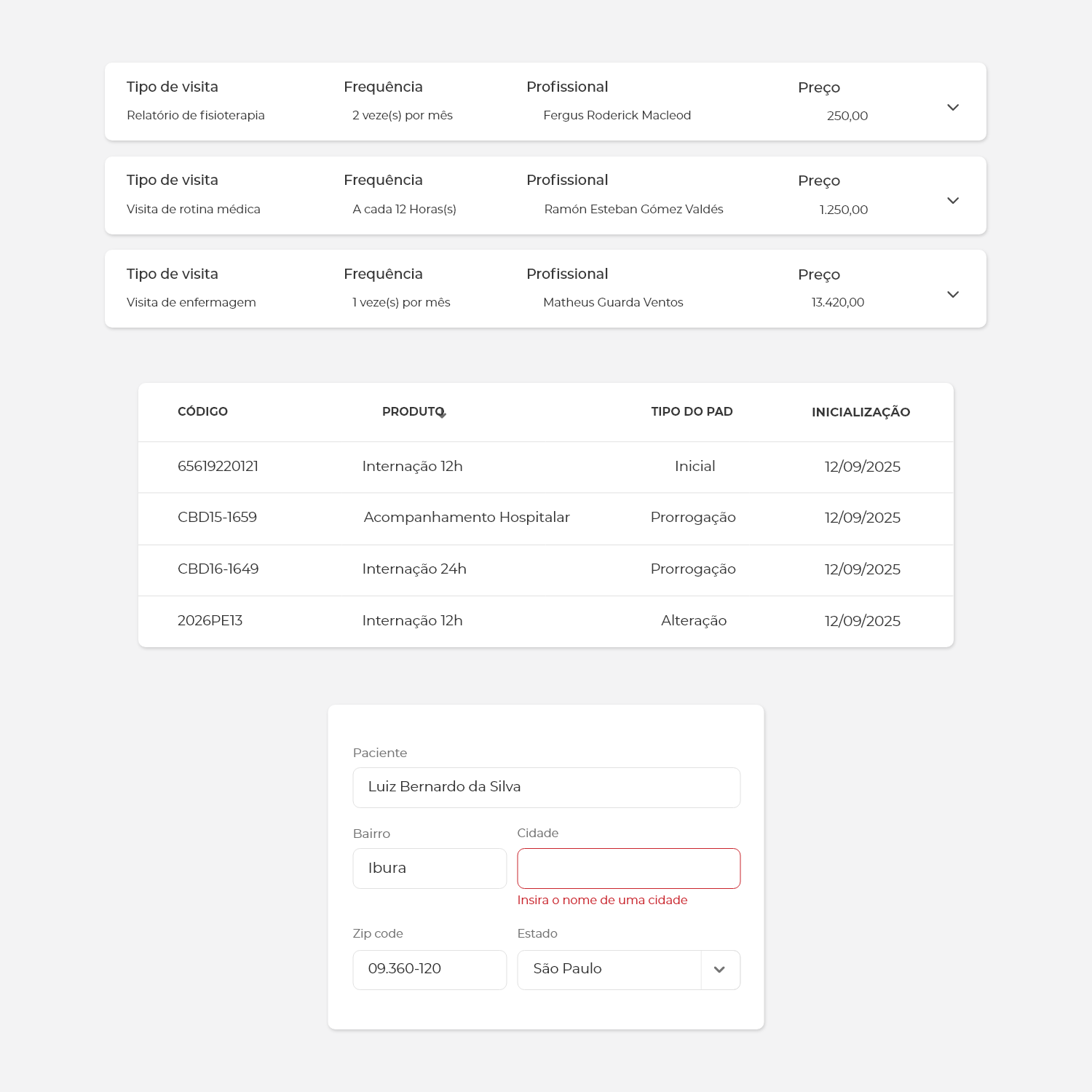
Task: Expand the Relatório de fisioterapia visit card
Action: (x=952, y=107)
